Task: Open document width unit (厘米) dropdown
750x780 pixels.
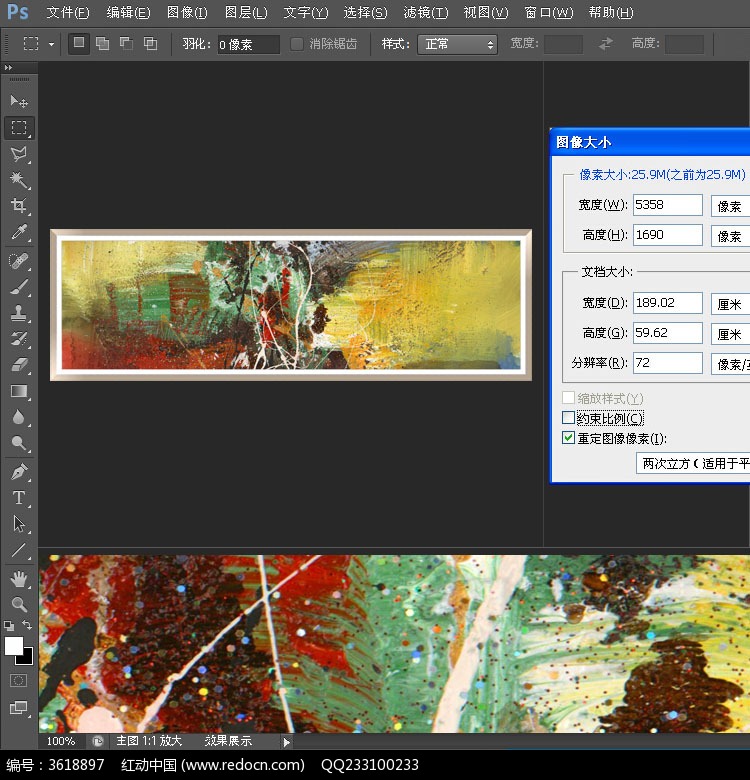Action: point(730,303)
